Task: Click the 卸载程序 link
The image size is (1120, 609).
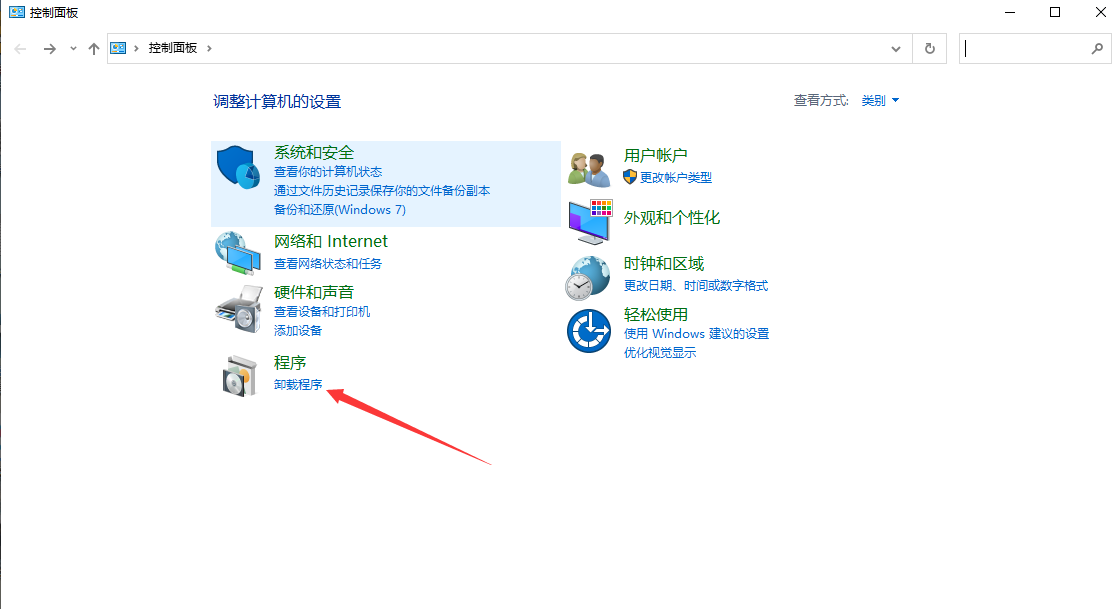Action: point(298,385)
